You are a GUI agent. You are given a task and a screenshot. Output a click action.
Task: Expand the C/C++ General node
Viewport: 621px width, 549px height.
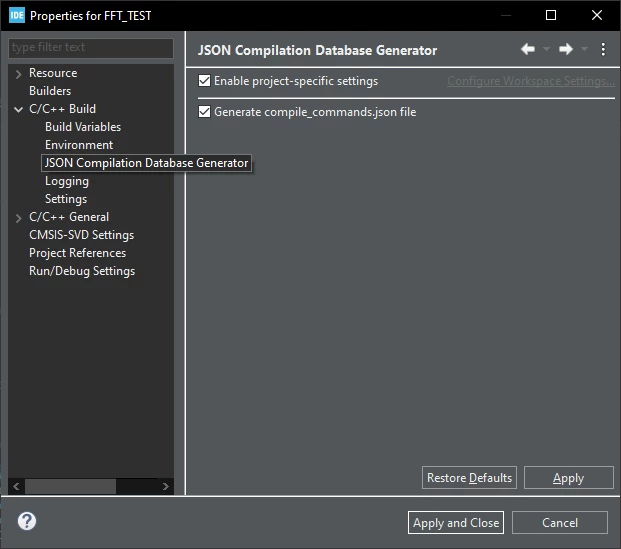[x=18, y=217]
